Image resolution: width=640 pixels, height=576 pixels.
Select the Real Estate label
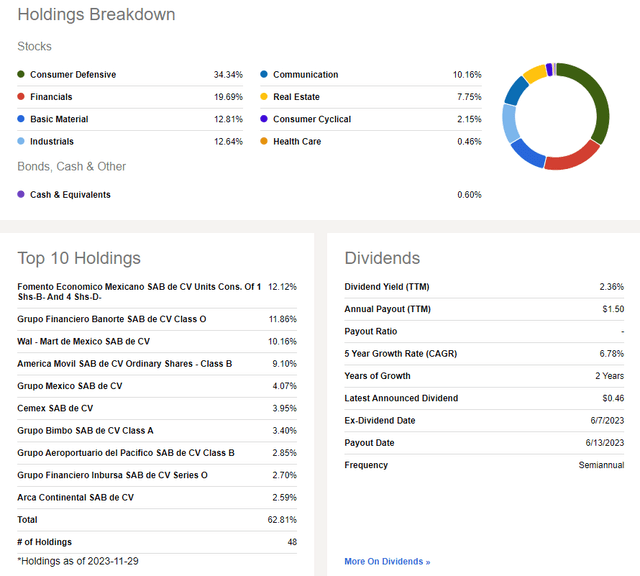pos(296,97)
